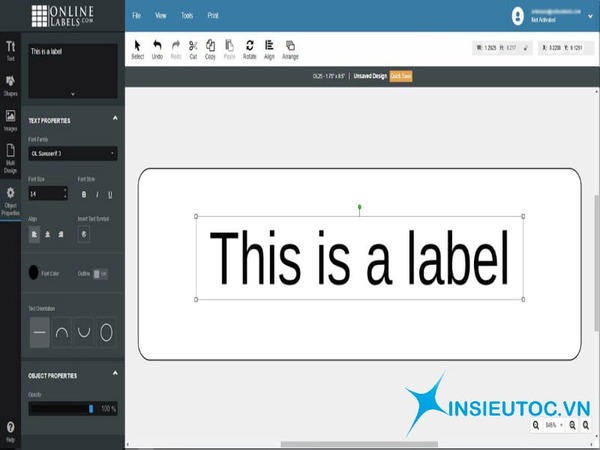Open the Shapes panel
Viewport: 600px width, 450px height.
11,85
